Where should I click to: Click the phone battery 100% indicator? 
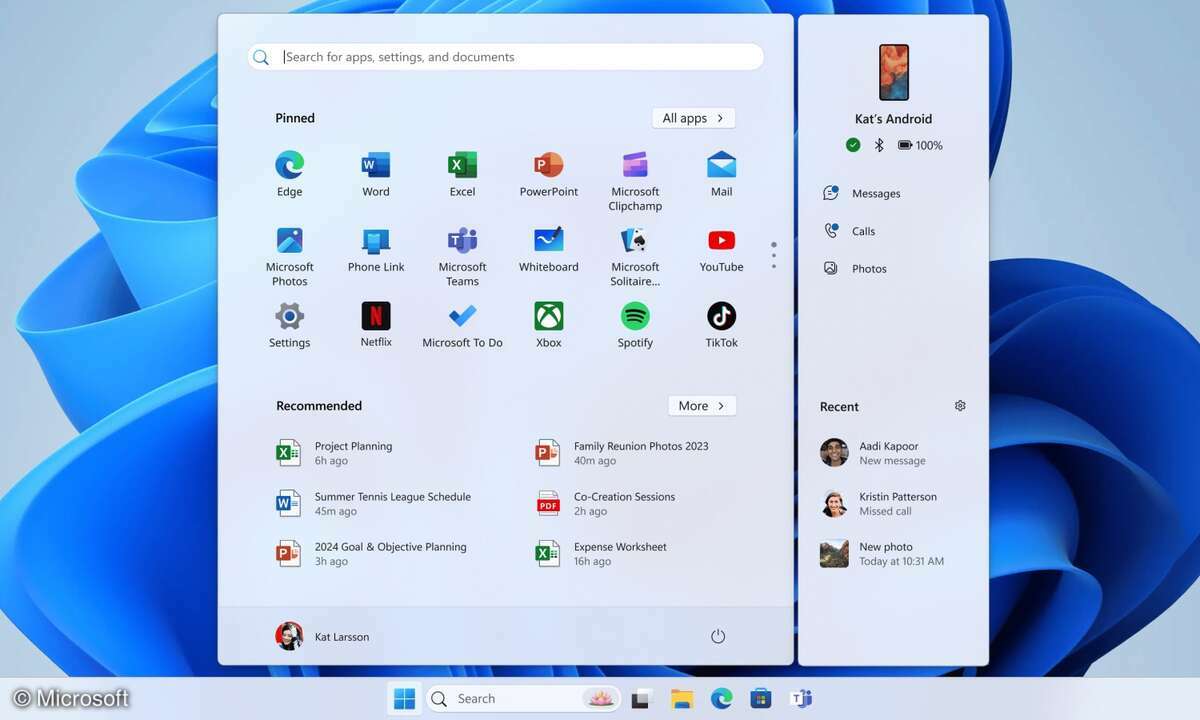pyautogui.click(x=920, y=145)
